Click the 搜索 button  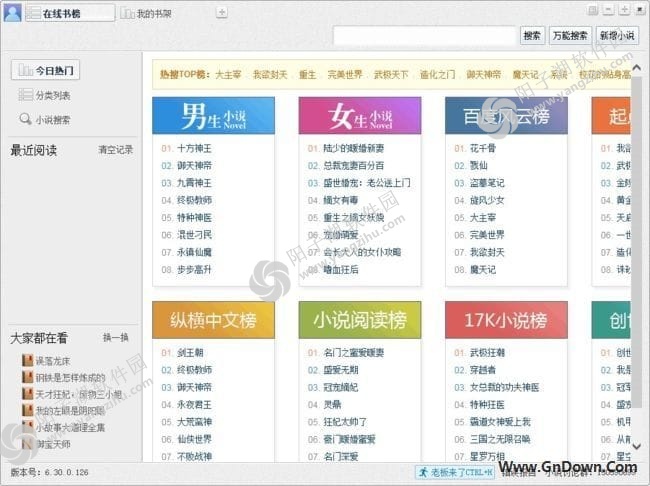pos(532,36)
